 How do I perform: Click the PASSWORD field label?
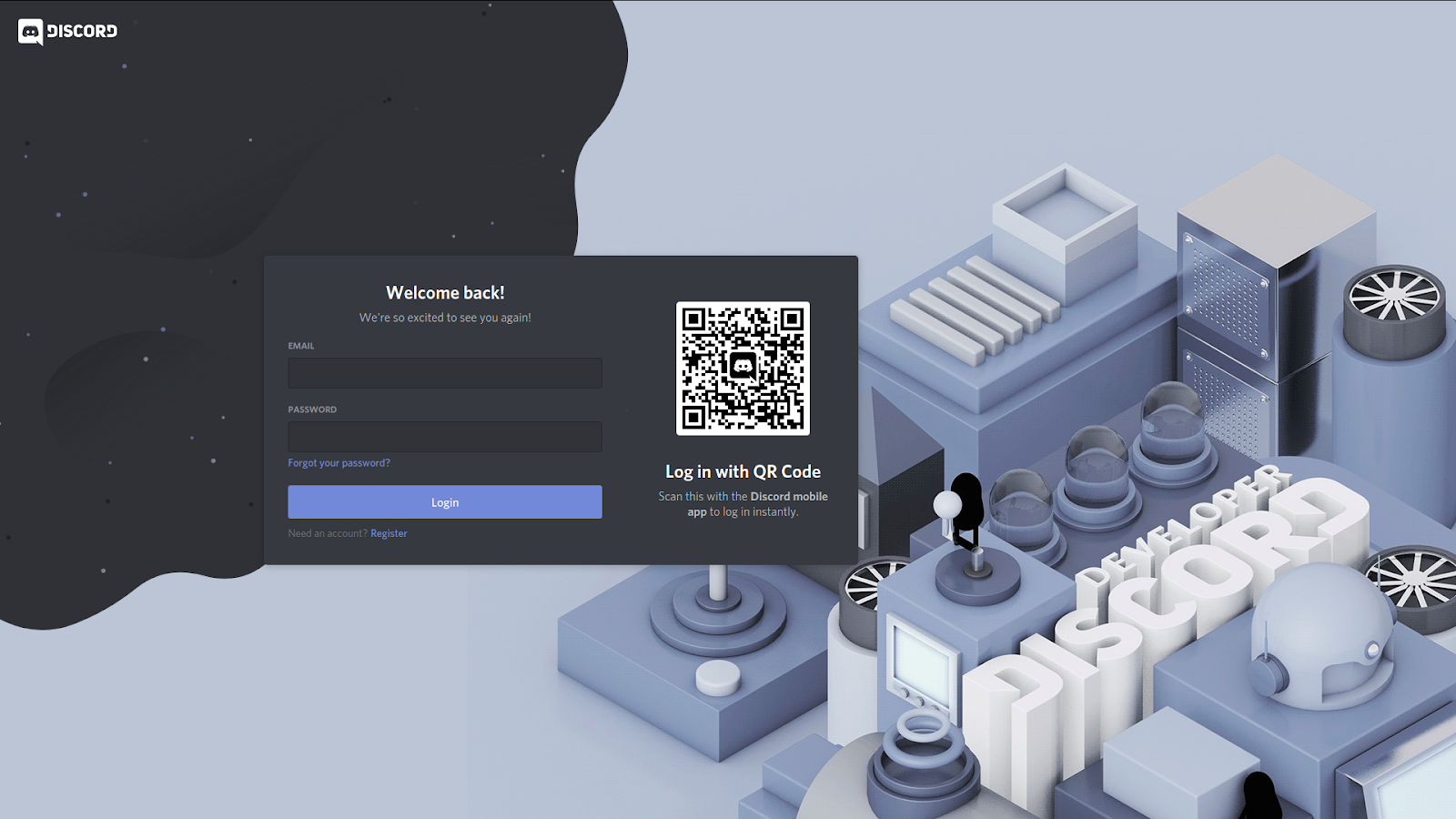tap(312, 409)
